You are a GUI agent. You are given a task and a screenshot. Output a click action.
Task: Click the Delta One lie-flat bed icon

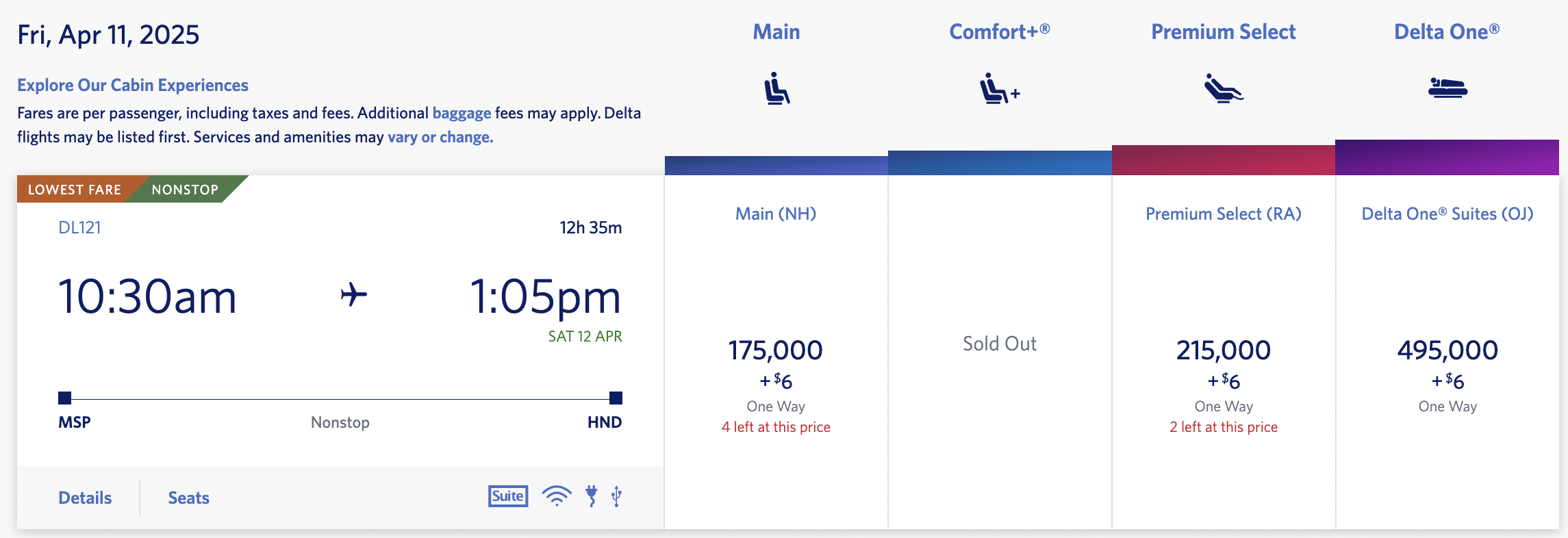click(x=1447, y=88)
